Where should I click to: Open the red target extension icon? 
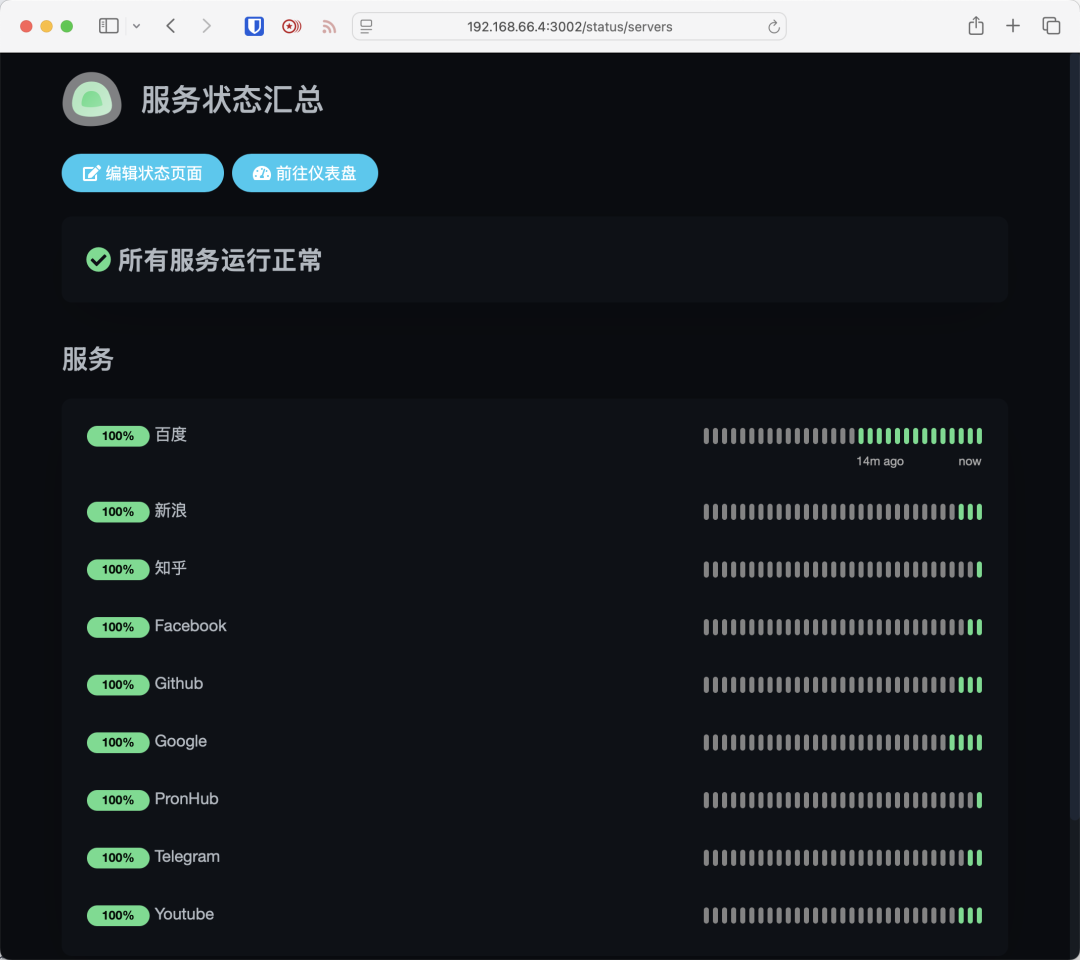(x=291, y=26)
